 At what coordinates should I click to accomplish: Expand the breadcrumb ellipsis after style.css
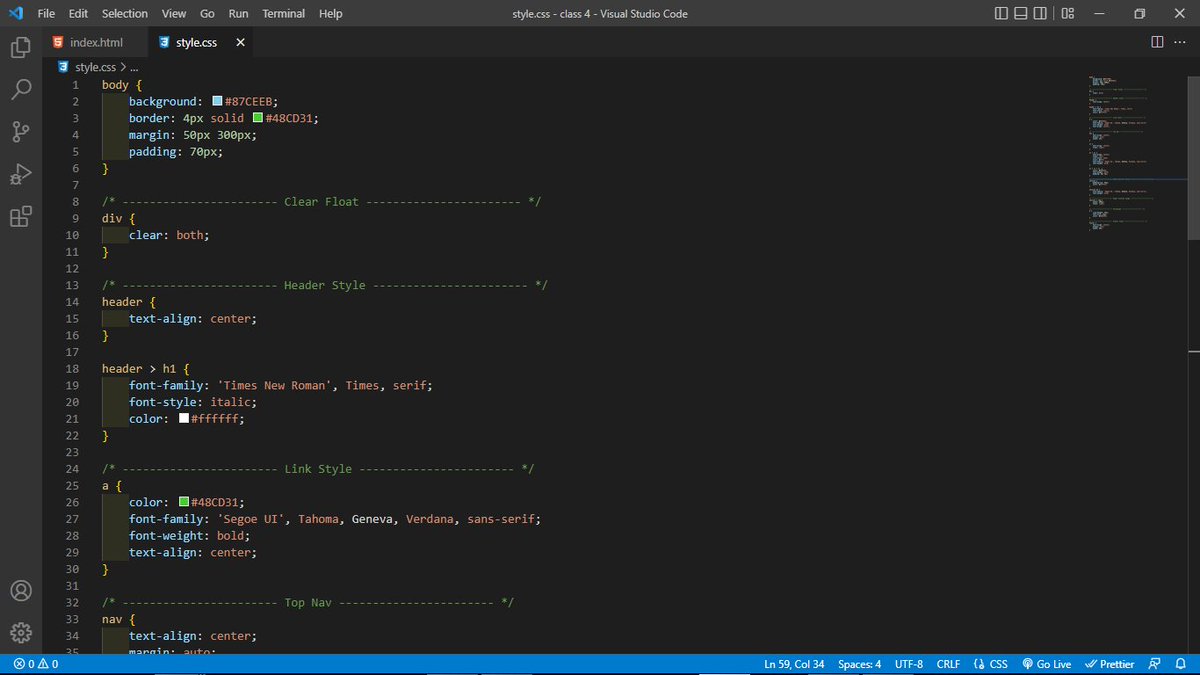point(134,67)
